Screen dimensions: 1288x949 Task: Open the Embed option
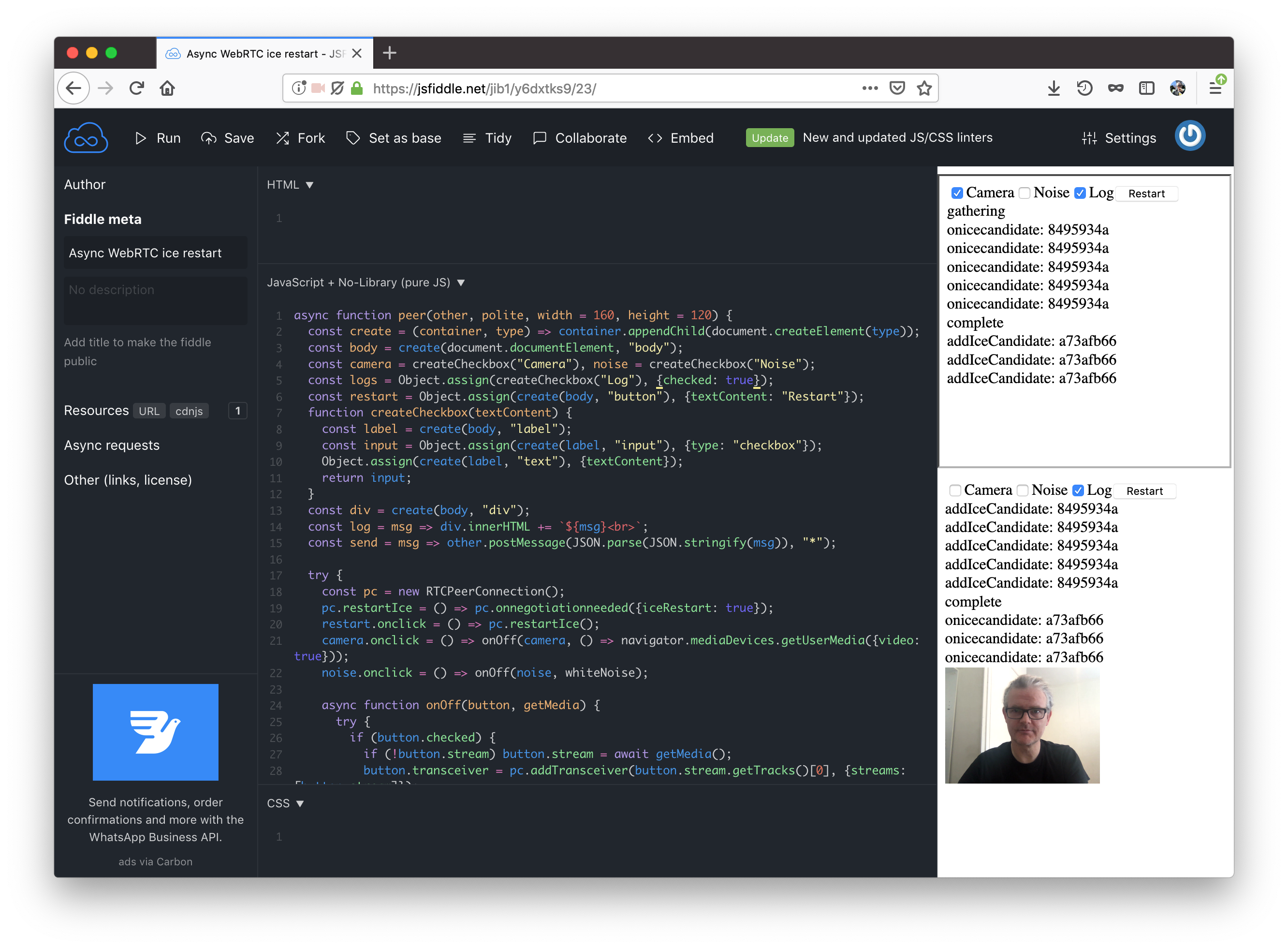(x=681, y=138)
